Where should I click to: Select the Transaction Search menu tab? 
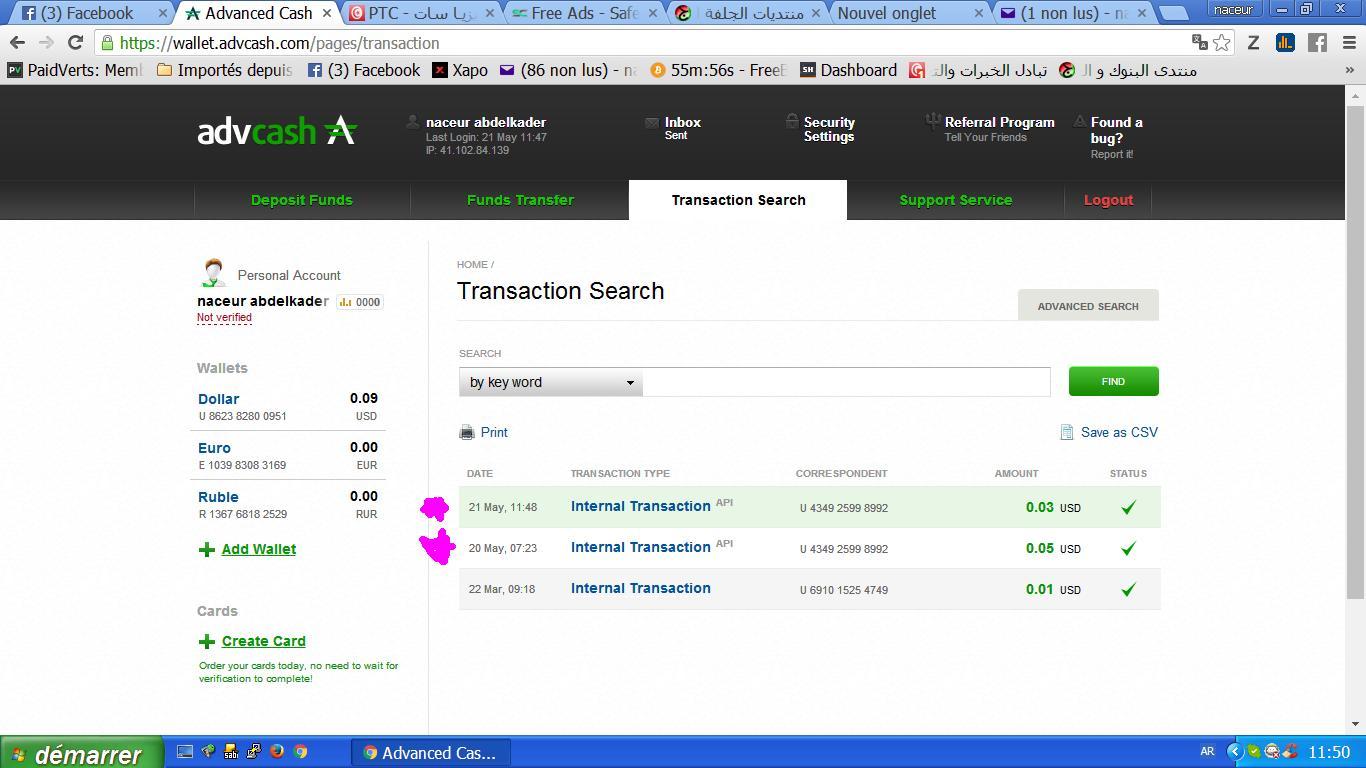[x=738, y=200]
